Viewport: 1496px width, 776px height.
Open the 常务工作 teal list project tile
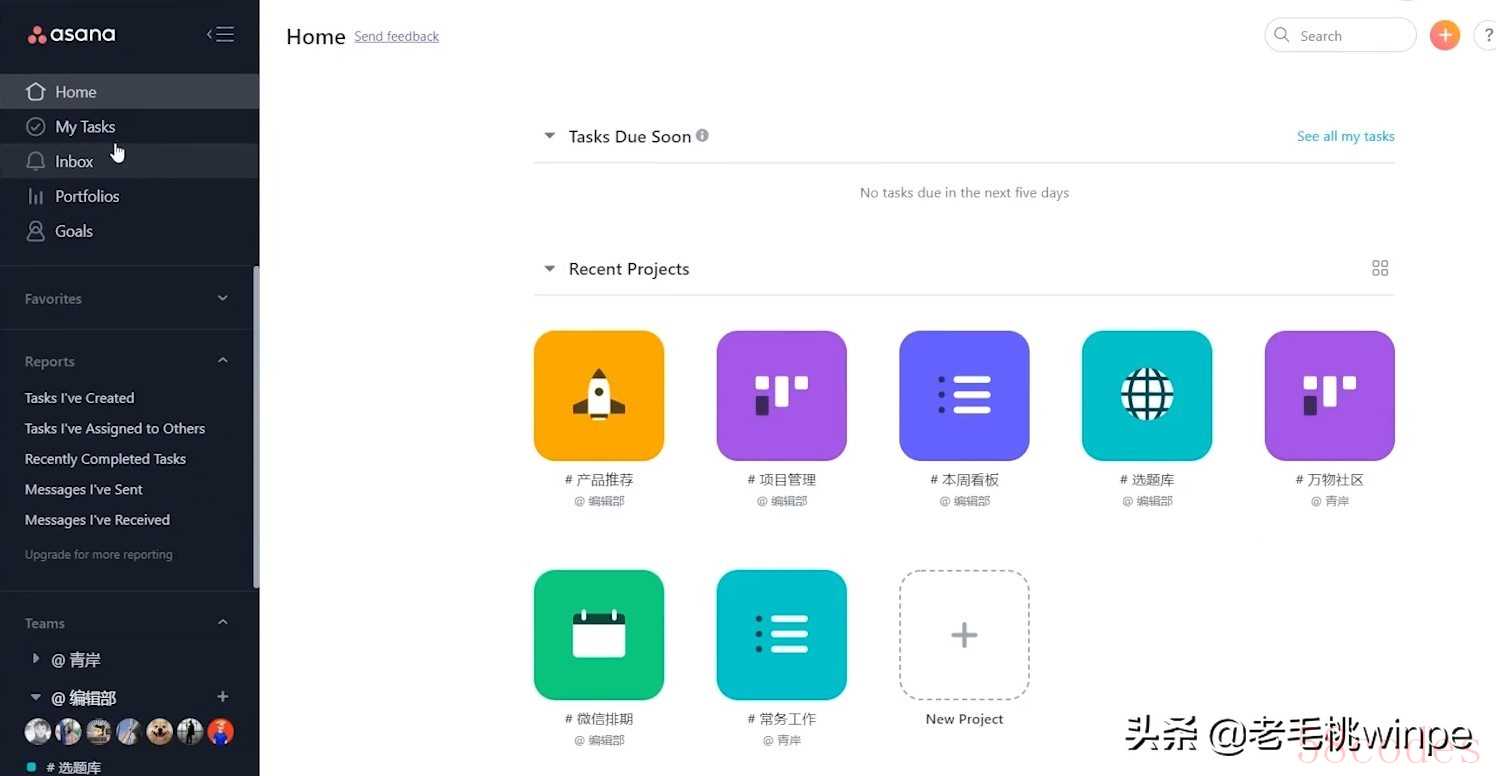(782, 635)
